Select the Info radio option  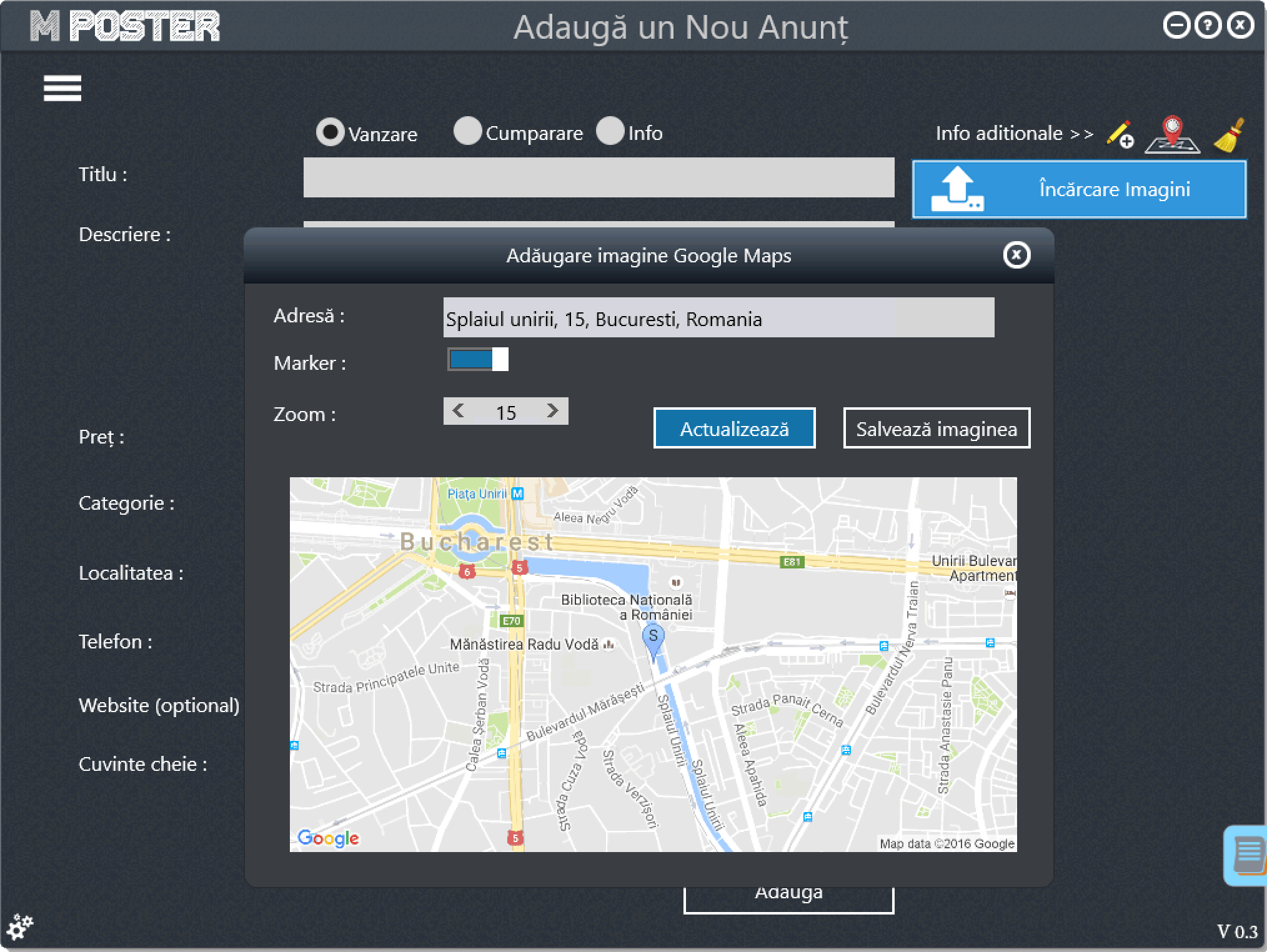[x=629, y=132]
